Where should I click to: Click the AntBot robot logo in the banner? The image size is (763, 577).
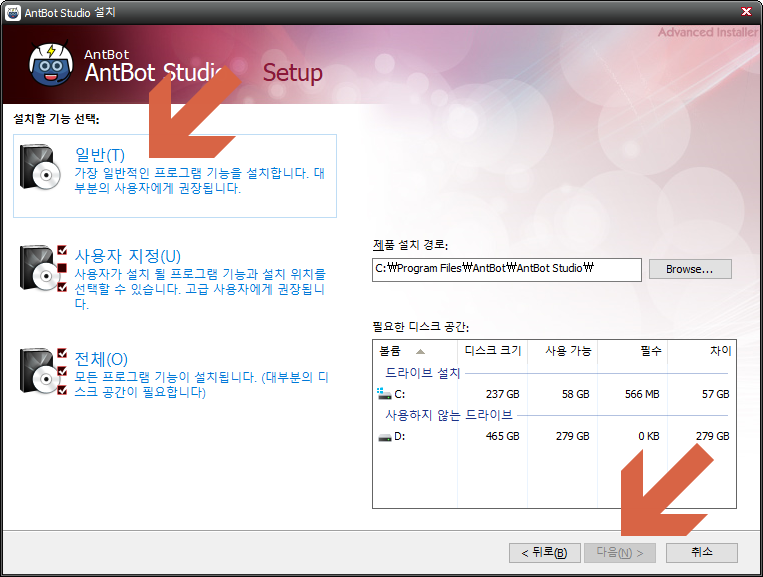point(51,65)
